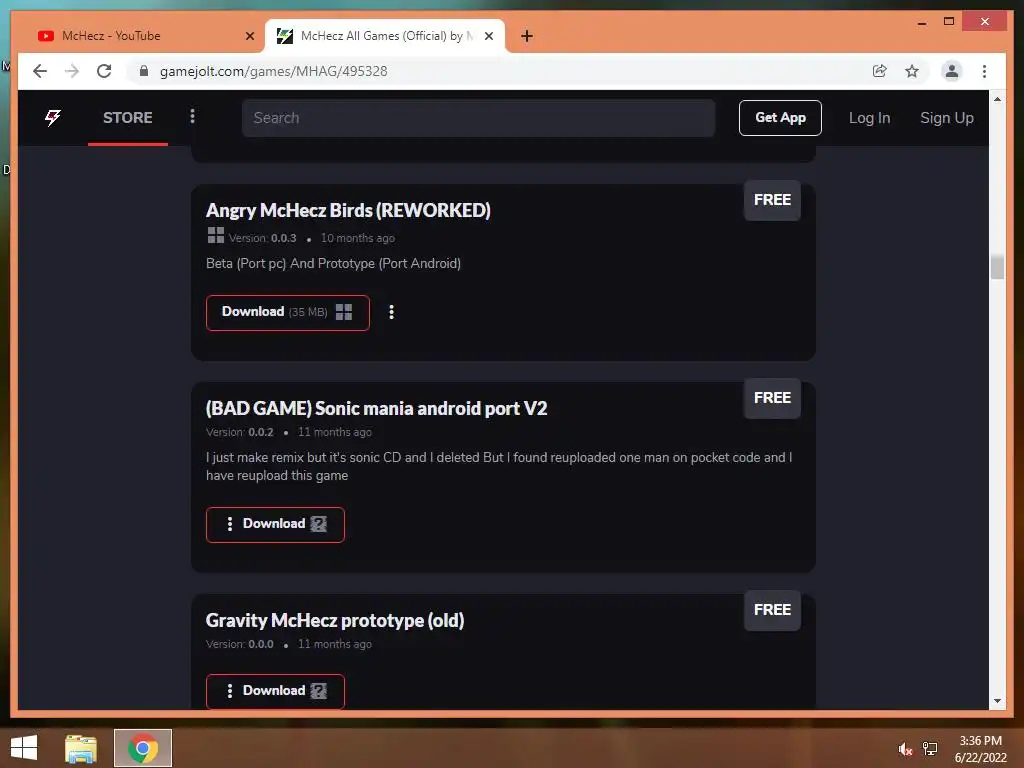The image size is (1024, 768).
Task: Open a new browser tab
Action: [527, 36]
